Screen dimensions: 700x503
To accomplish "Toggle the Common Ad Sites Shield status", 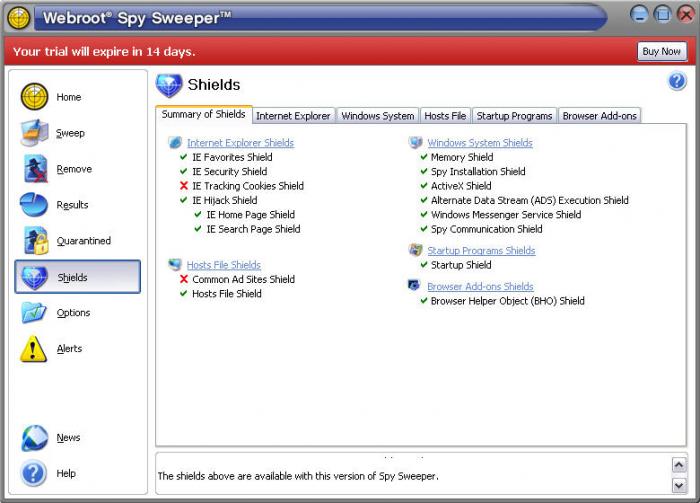I will tap(184, 280).
